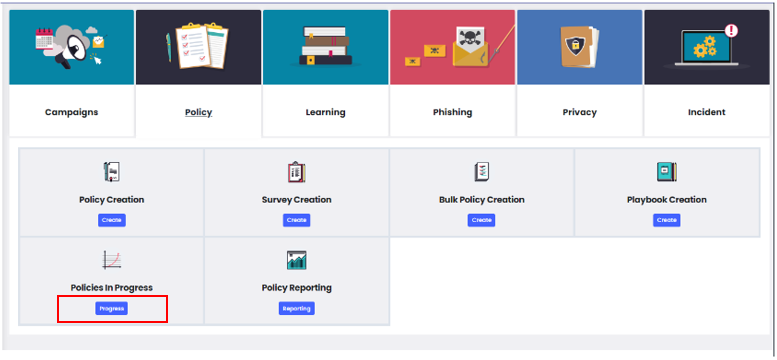Click the Policies In Progress chart icon
Screen dimensions: 777x360
tap(111, 260)
